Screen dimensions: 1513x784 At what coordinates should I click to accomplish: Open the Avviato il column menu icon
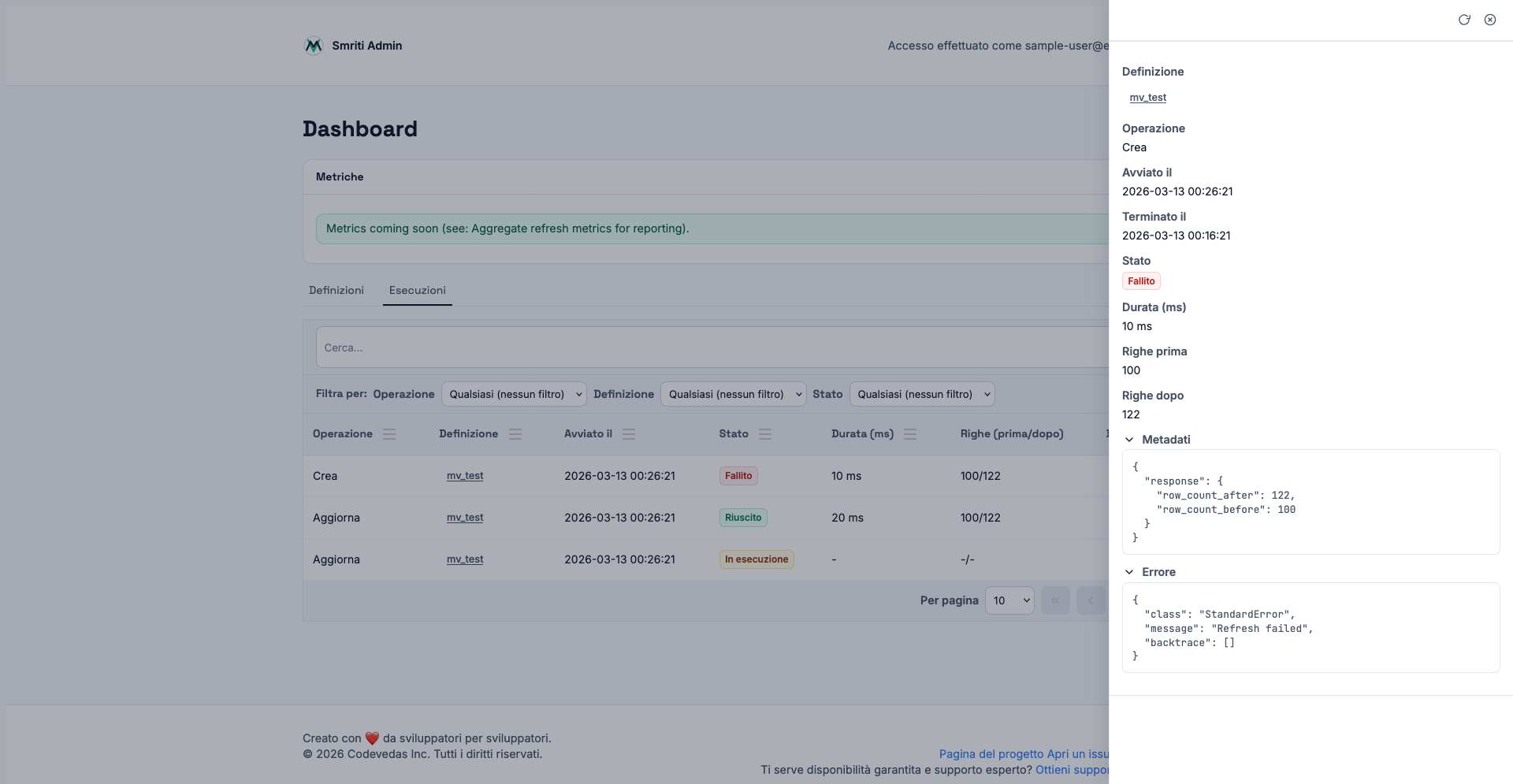click(629, 434)
